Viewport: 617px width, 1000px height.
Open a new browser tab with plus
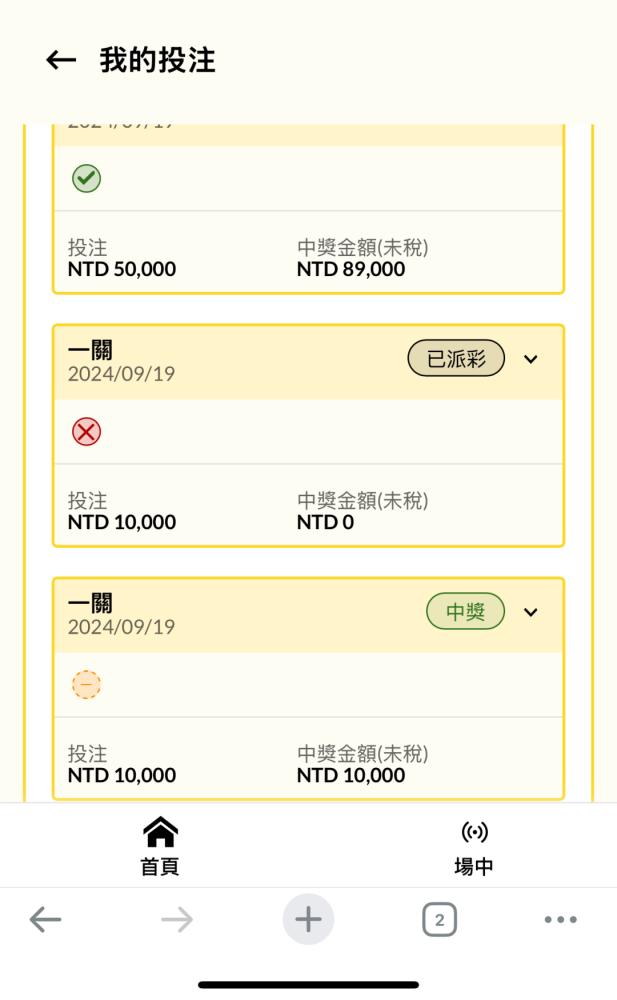(x=308, y=919)
